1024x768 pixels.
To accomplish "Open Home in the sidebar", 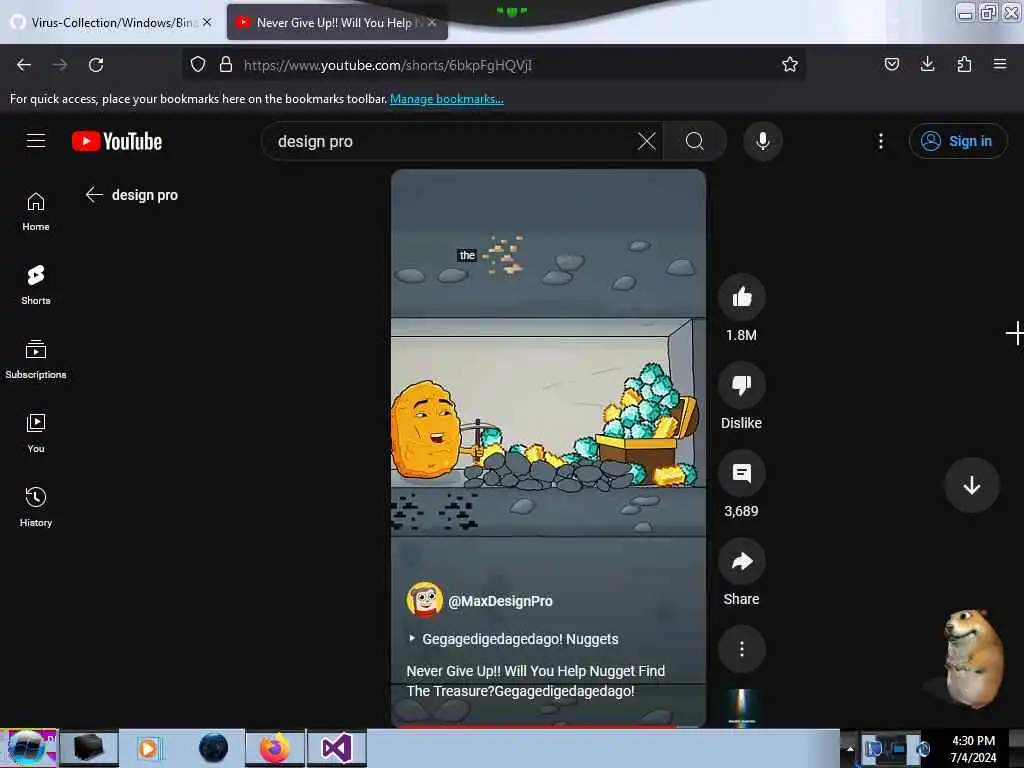I will pos(36,212).
